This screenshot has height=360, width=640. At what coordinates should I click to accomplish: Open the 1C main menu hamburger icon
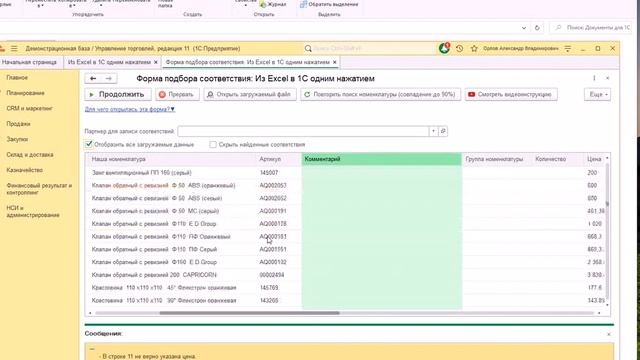pos(14,49)
